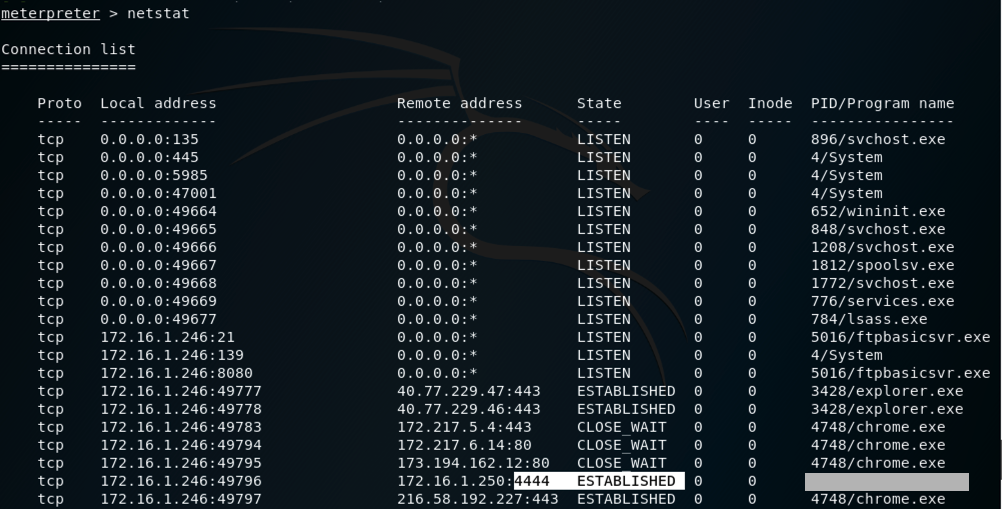Image resolution: width=1002 pixels, height=509 pixels.
Task: Click 5016/ftpbasicsvr.exe on port 21 row
Action: click(x=900, y=337)
